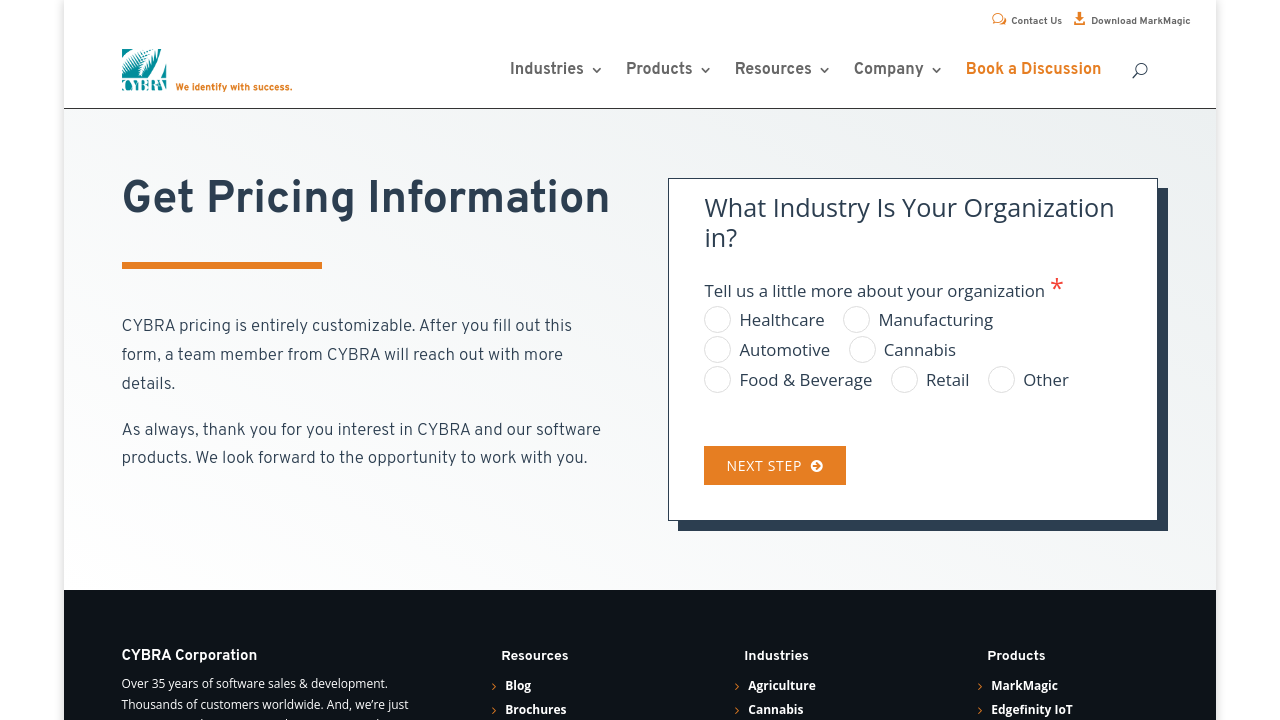Open the Company navigation menu
Image resolution: width=1280 pixels, height=720 pixels.
pos(897,69)
